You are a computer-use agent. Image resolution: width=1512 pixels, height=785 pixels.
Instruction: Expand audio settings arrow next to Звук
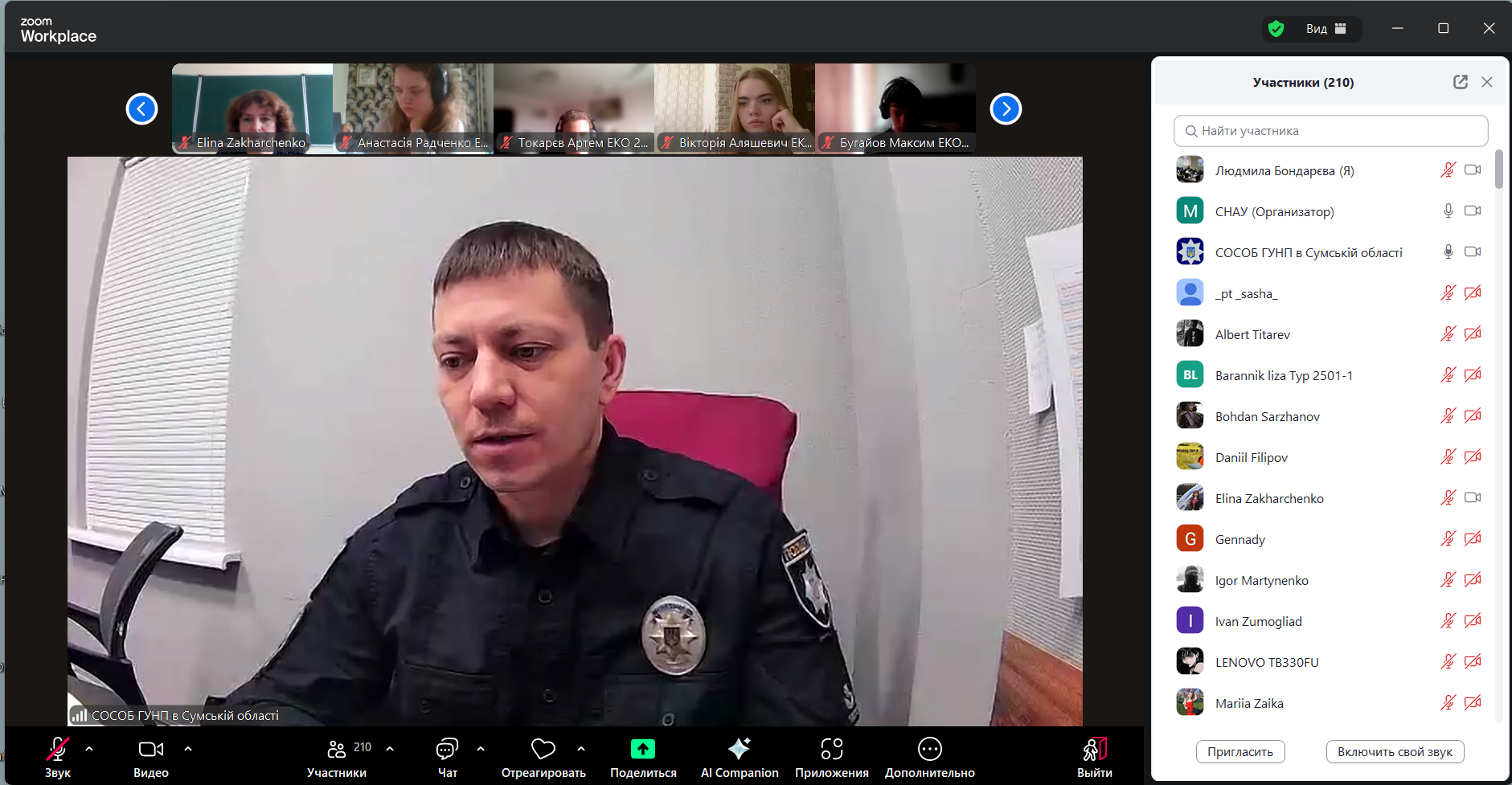tap(89, 749)
